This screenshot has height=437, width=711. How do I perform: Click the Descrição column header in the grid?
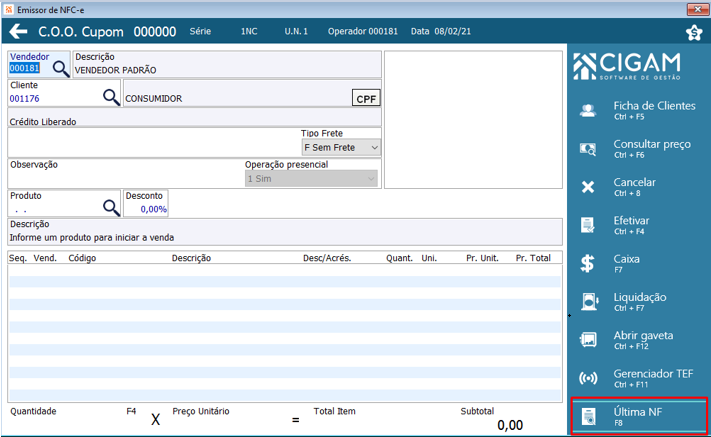pos(191,258)
